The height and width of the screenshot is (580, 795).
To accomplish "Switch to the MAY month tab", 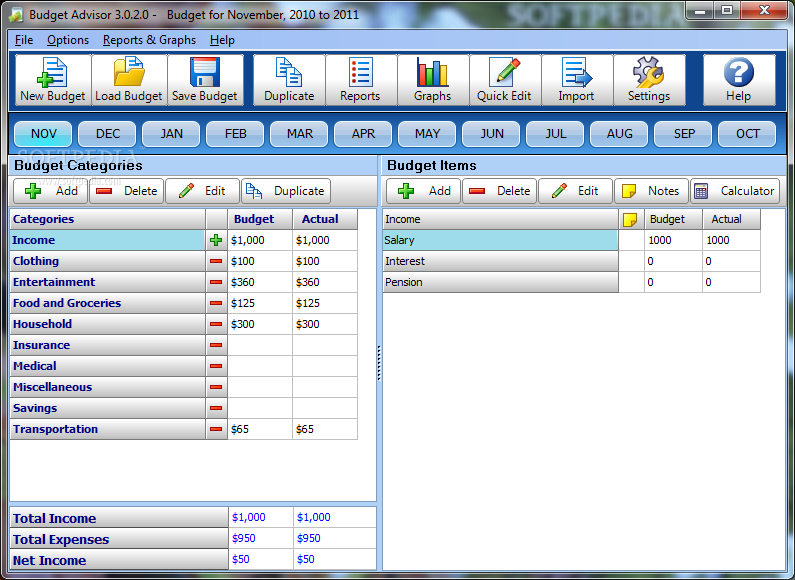I will (427, 134).
